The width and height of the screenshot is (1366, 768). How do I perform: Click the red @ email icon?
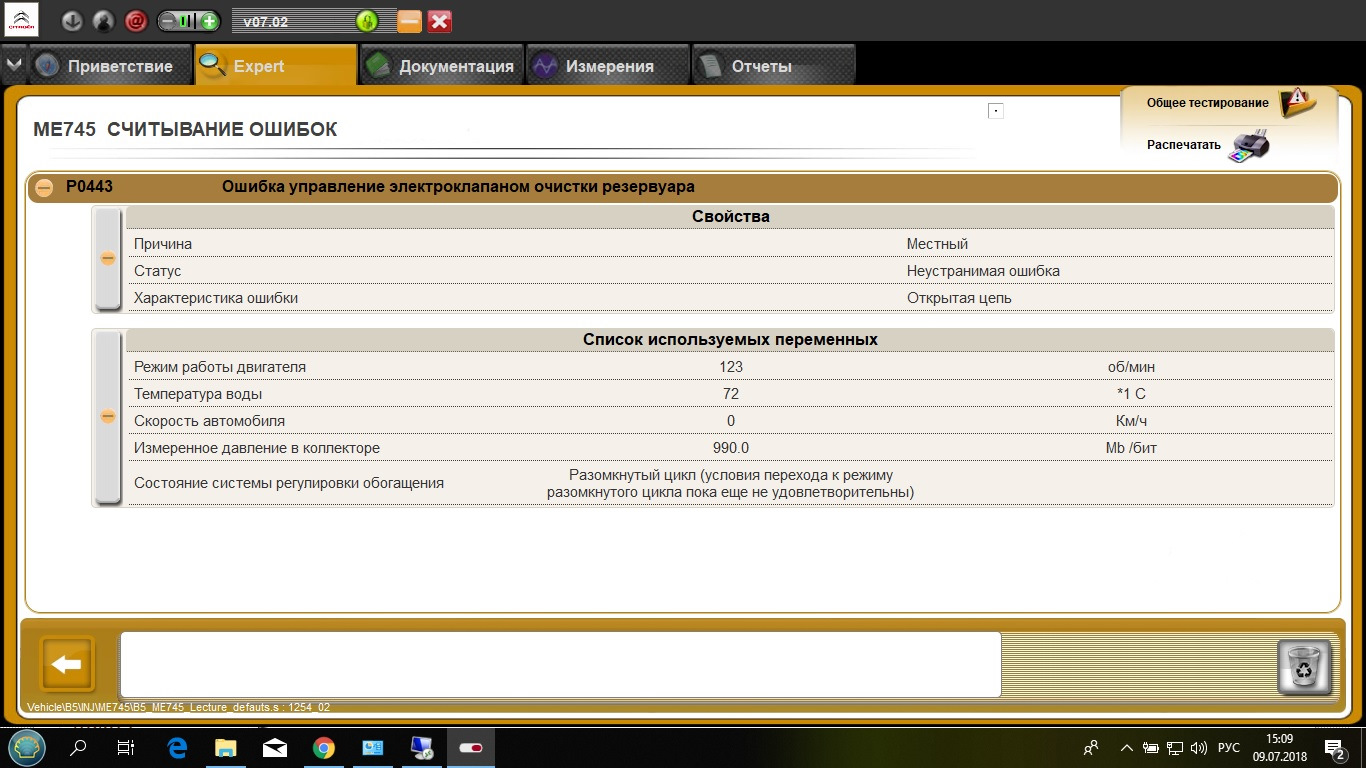pos(136,21)
